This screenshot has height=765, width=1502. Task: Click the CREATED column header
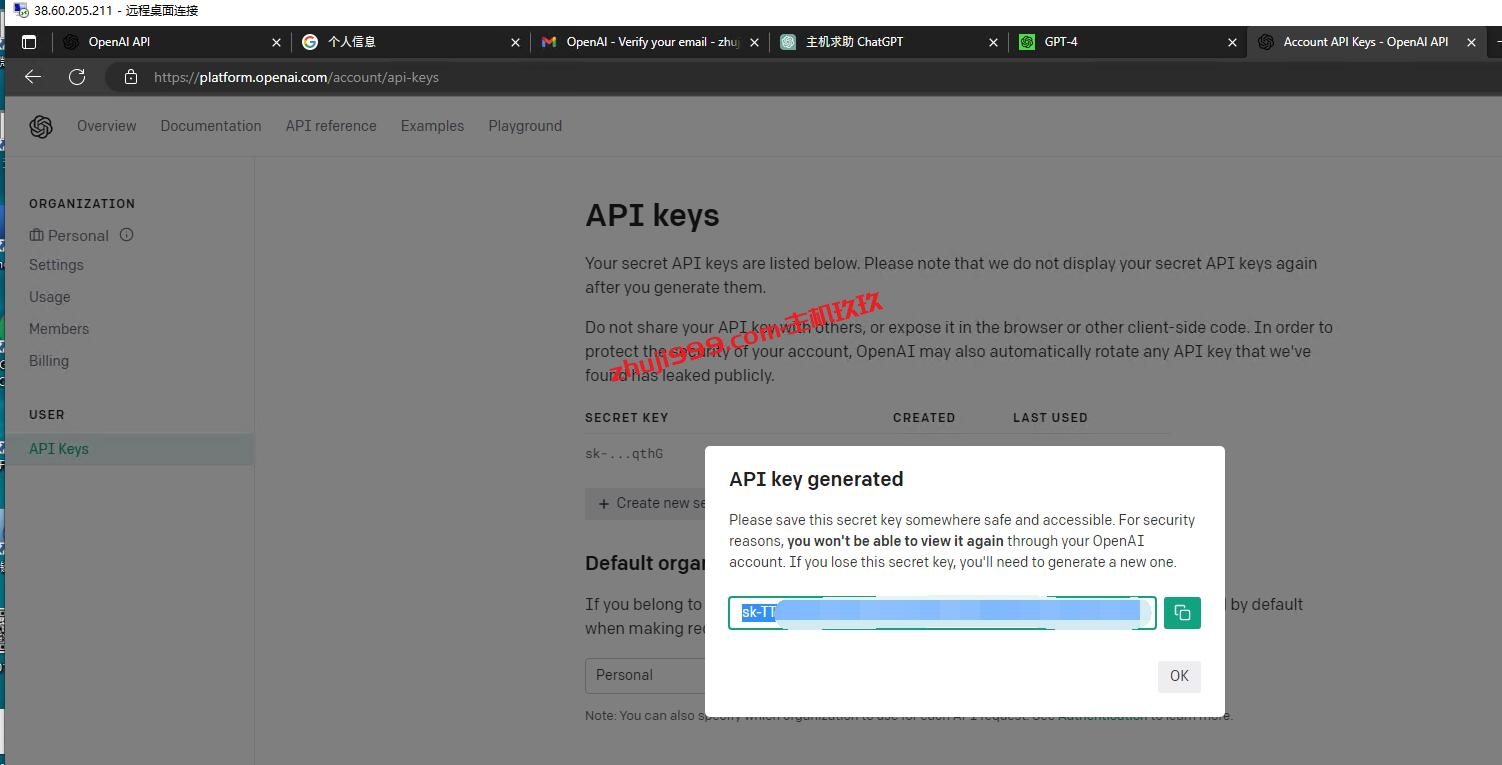tap(924, 417)
